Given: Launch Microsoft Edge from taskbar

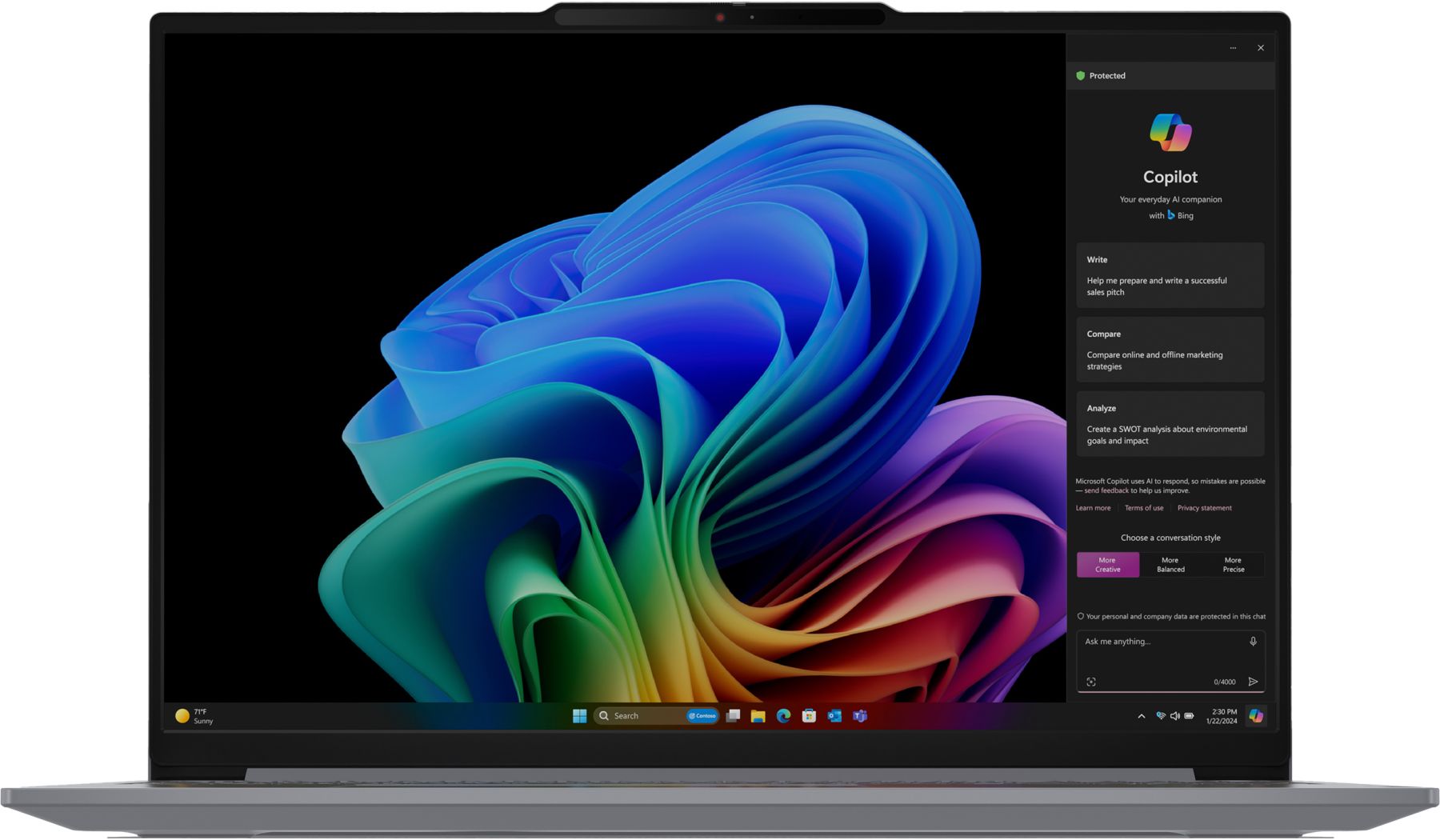Looking at the screenshot, I should [x=783, y=716].
